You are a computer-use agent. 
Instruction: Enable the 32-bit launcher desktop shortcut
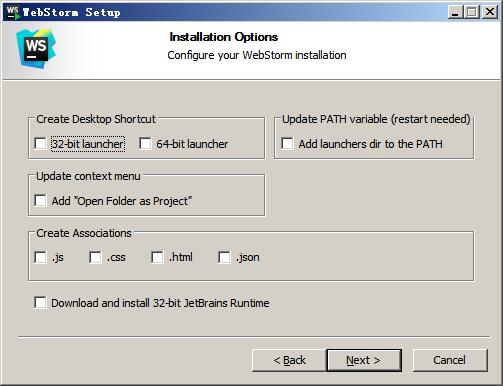(x=41, y=144)
